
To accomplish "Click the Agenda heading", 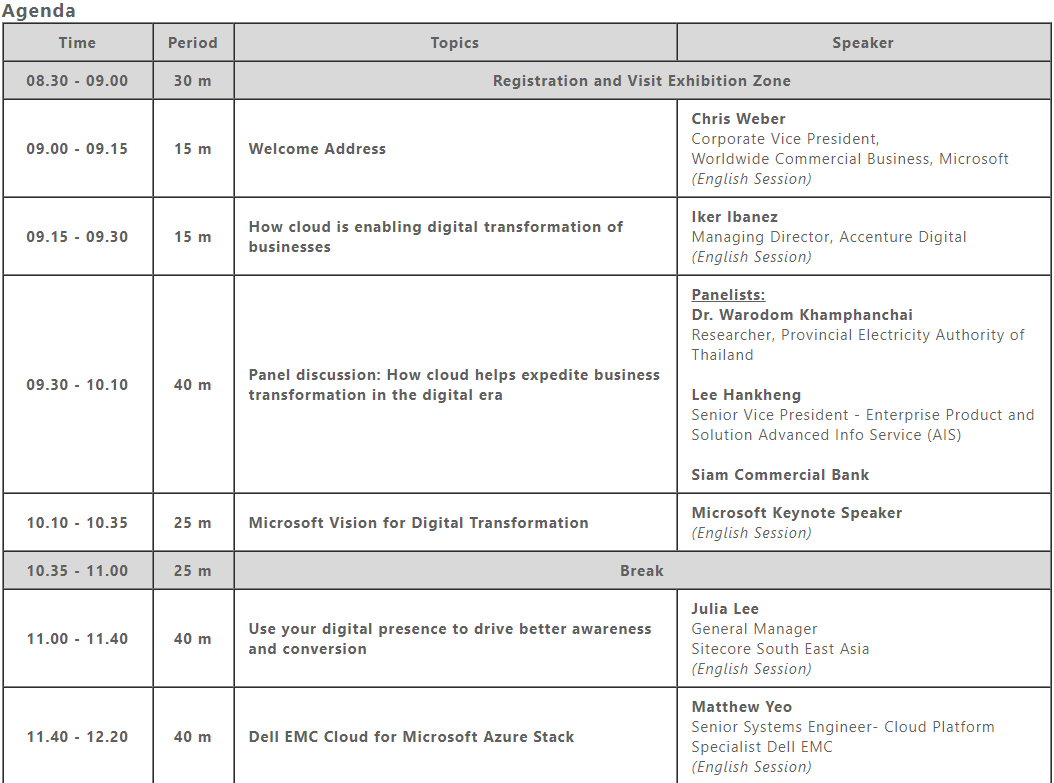I will pyautogui.click(x=40, y=11).
